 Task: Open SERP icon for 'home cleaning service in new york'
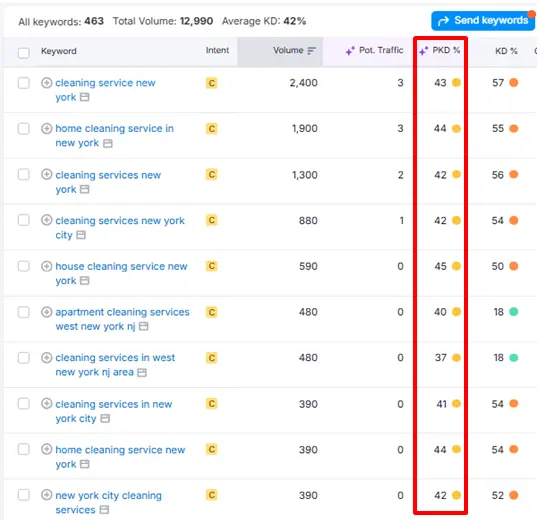108,143
